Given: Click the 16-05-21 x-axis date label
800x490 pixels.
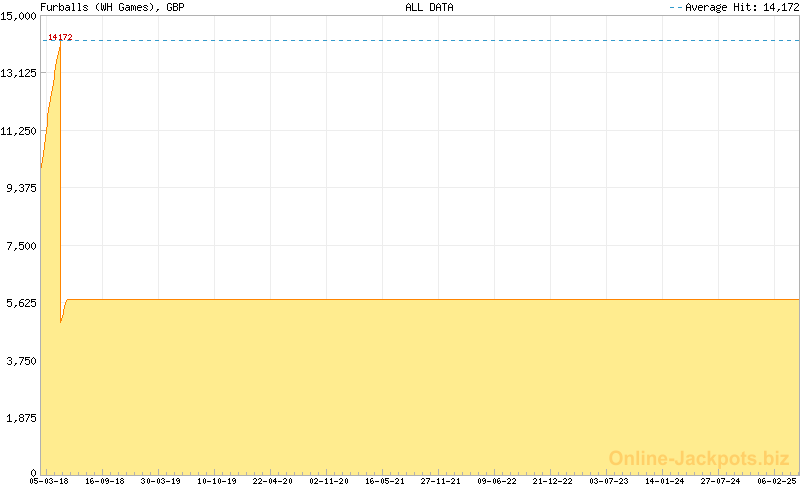Looking at the screenshot, I should click(x=385, y=481).
